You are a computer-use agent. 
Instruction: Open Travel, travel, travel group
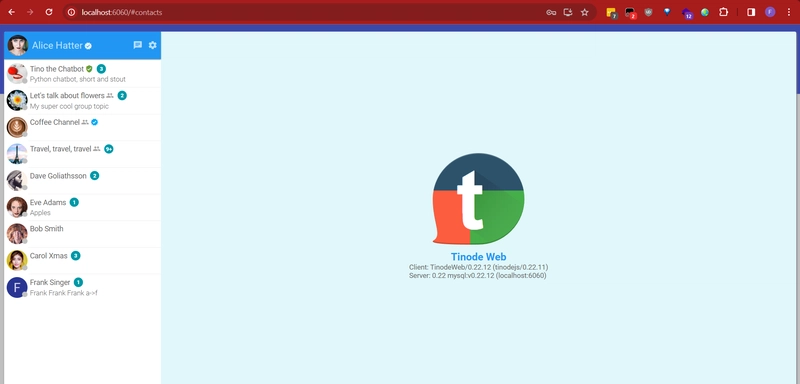83,154
